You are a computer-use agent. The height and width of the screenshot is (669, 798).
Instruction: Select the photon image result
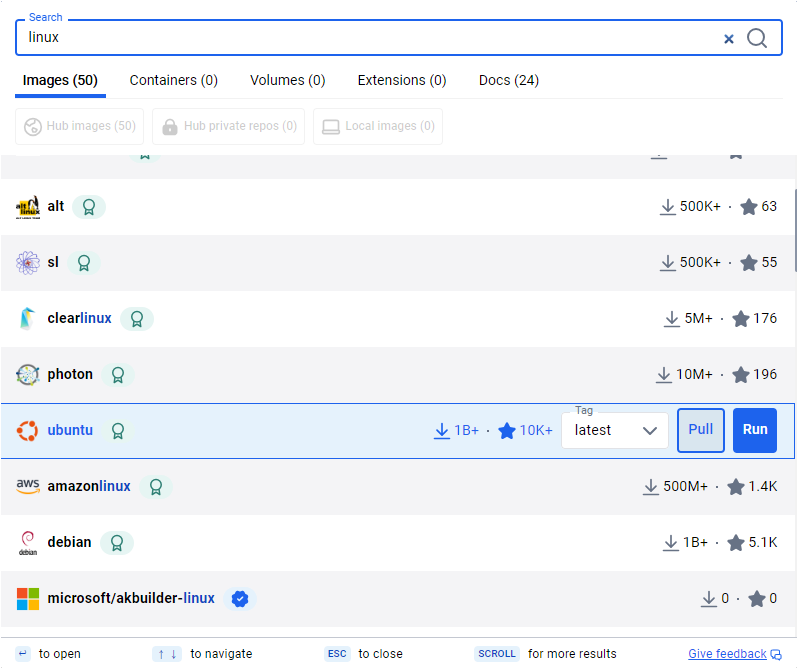[x=397, y=375]
